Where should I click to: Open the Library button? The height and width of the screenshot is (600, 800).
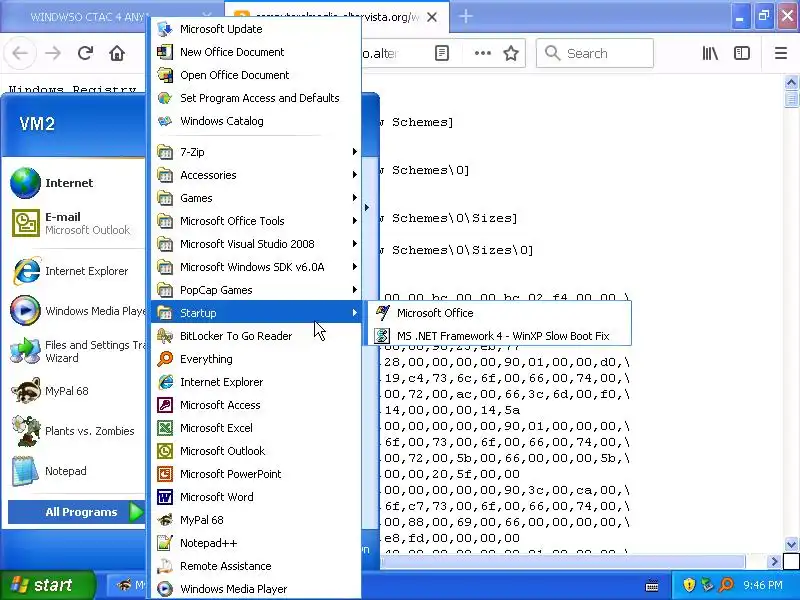pyautogui.click(x=710, y=53)
